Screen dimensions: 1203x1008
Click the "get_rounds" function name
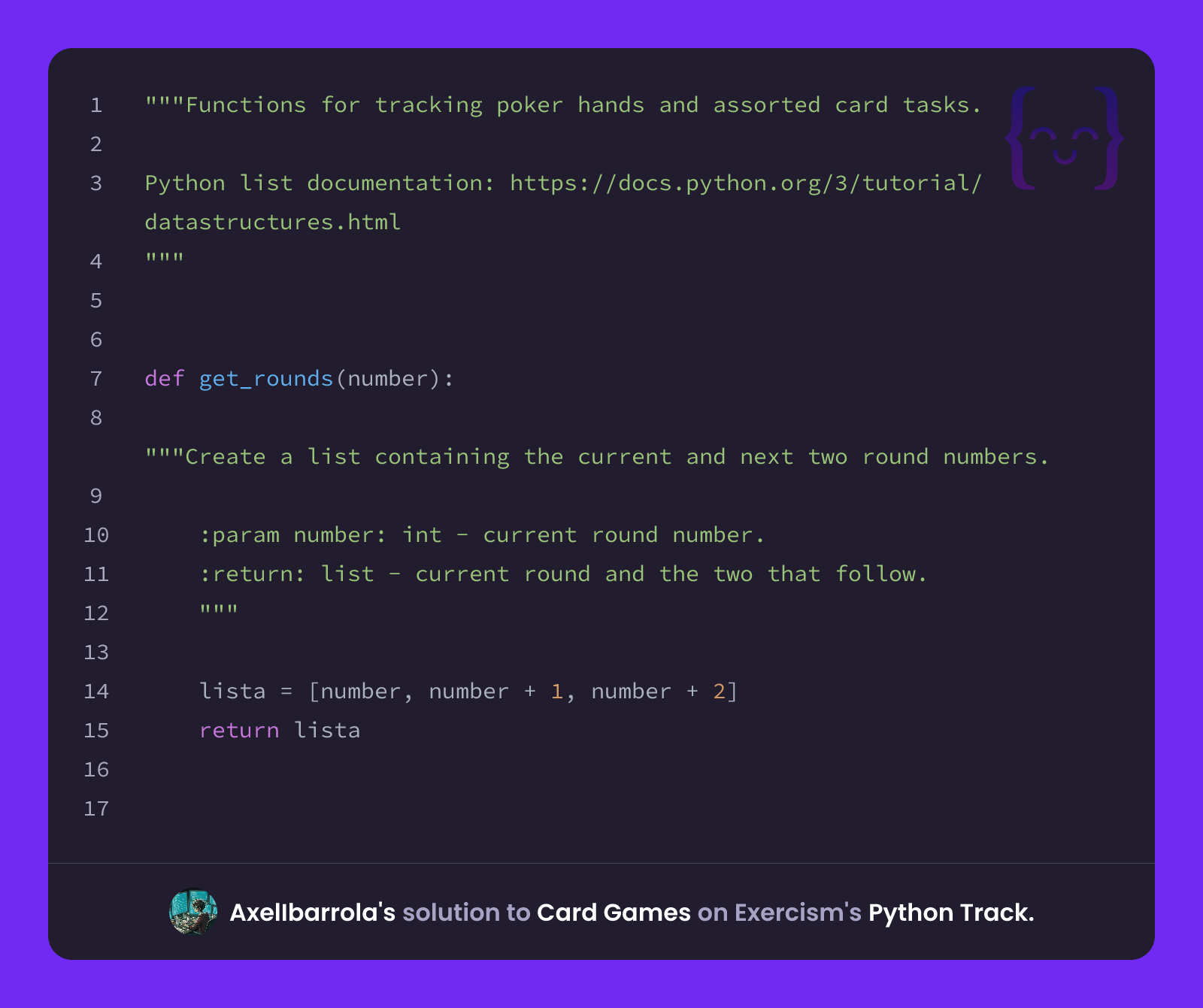coord(266,379)
